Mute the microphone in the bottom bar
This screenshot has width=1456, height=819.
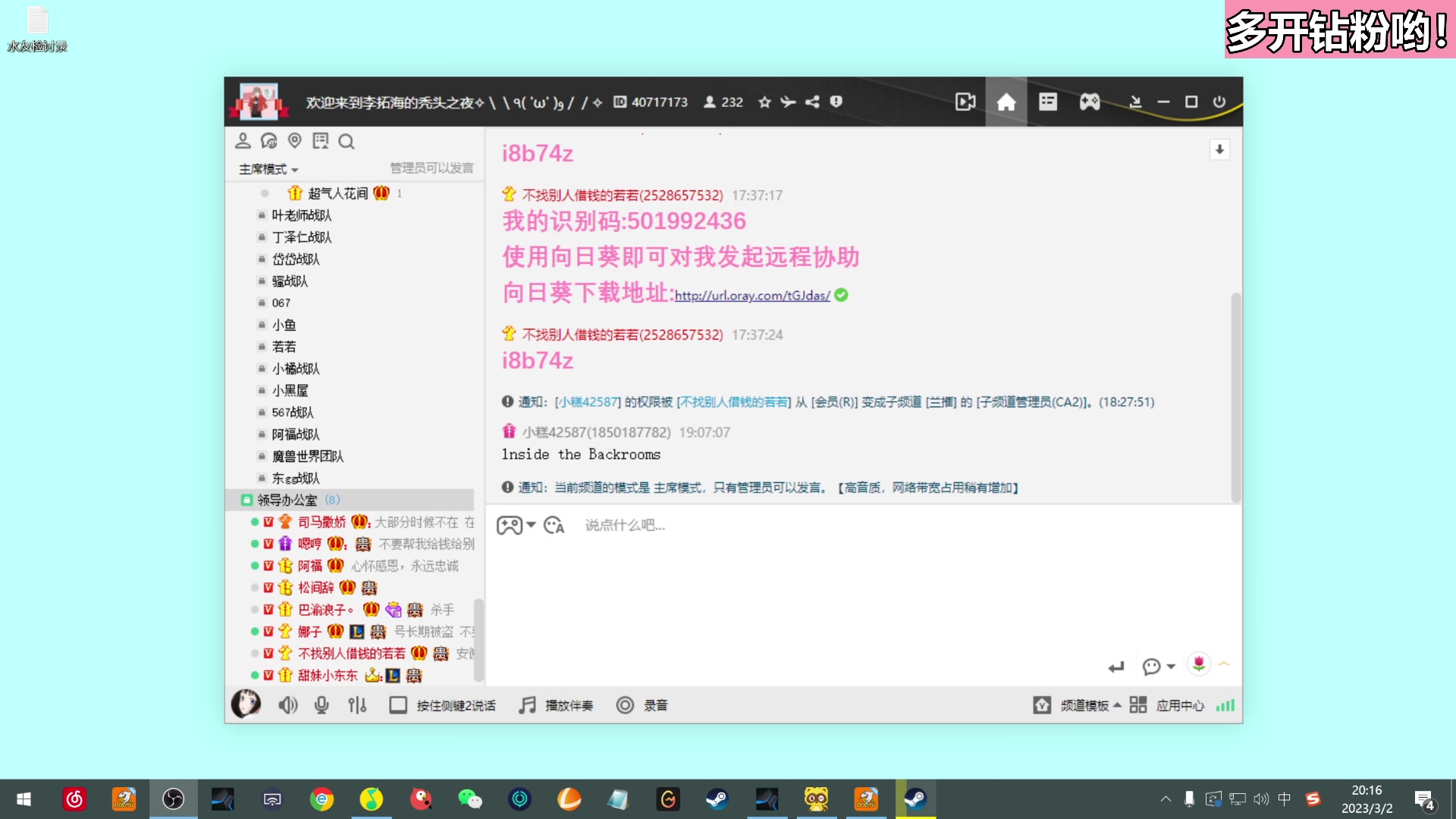click(x=322, y=704)
